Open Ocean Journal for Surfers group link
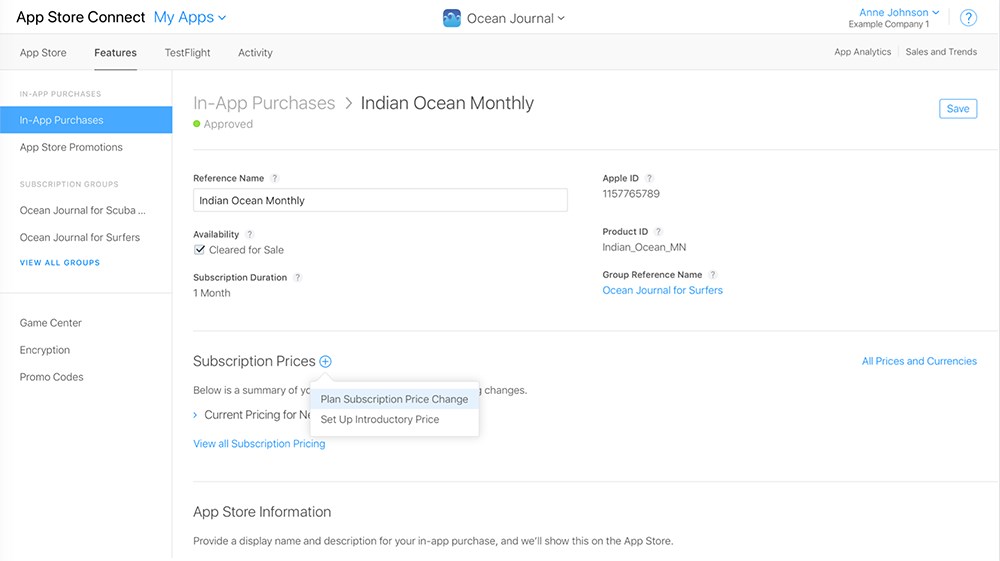Screen dimensions: 1000x561 (663, 290)
